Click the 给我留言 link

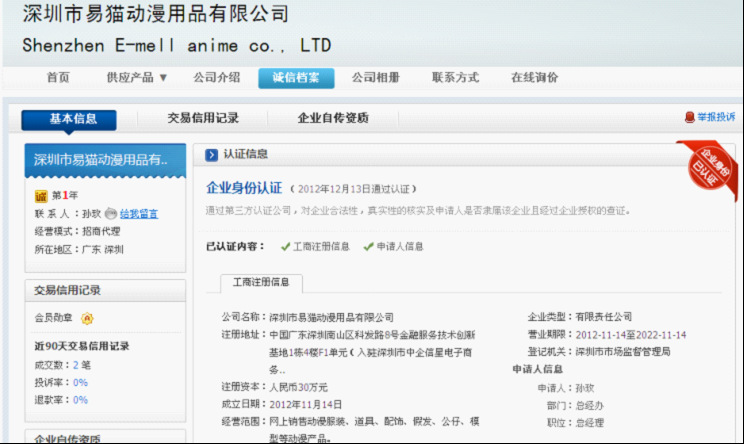(139, 213)
